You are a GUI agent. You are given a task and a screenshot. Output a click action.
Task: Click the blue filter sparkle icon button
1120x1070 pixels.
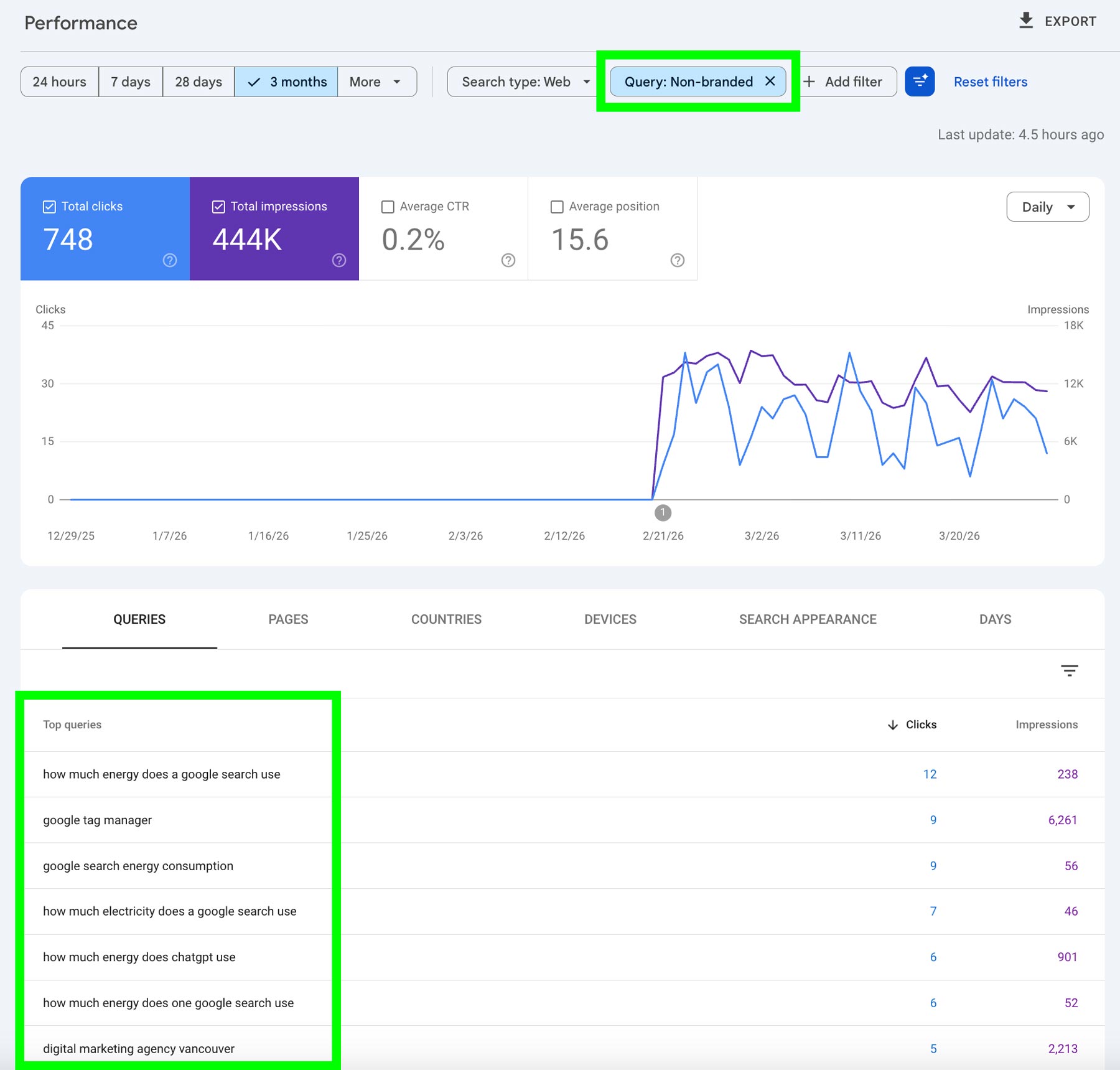[919, 82]
